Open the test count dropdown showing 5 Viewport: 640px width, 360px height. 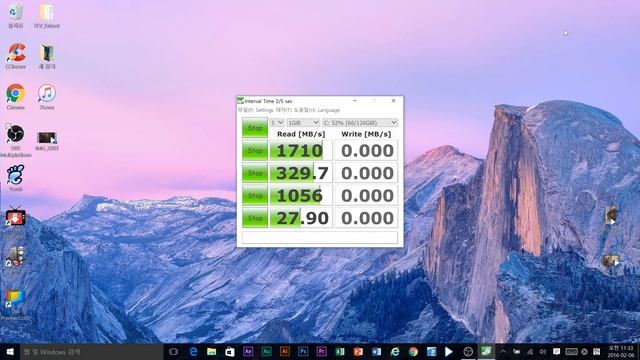277,122
